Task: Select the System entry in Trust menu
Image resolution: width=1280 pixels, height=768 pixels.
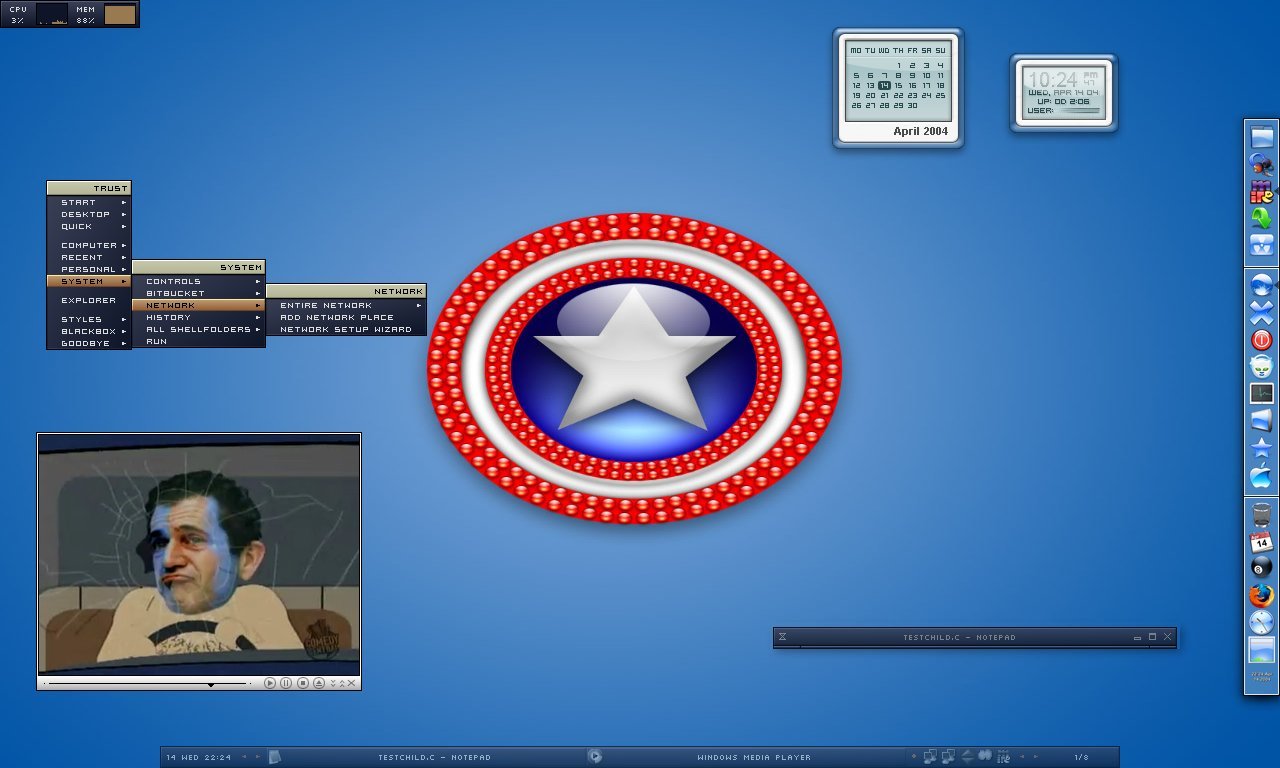Action: click(89, 281)
